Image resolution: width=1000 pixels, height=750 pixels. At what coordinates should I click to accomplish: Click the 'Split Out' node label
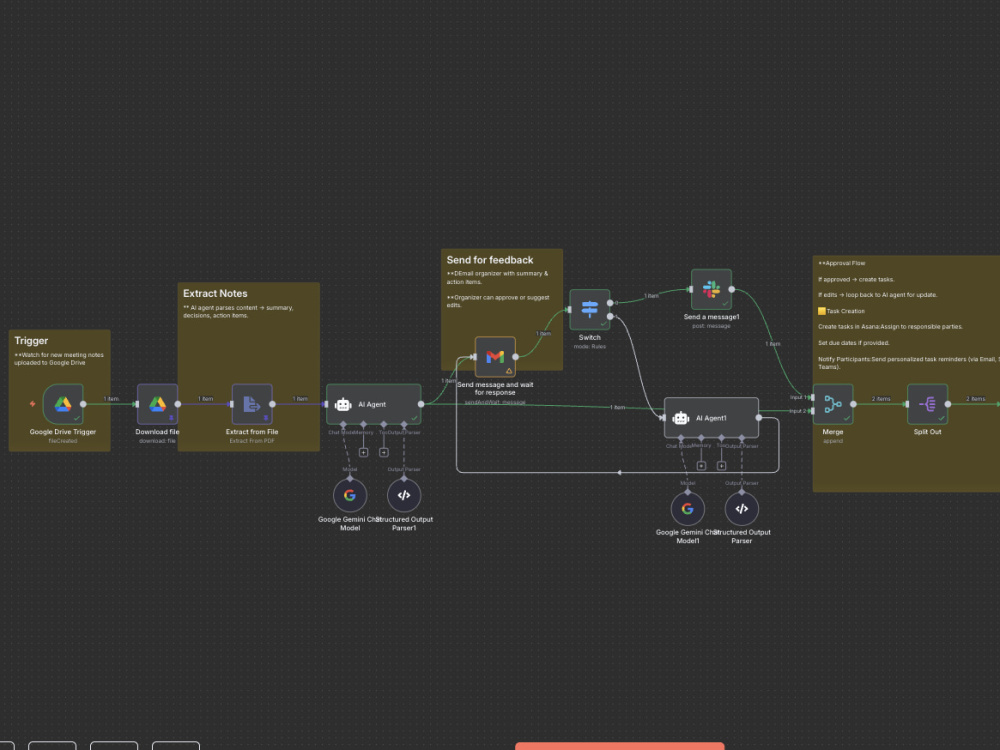[927, 432]
